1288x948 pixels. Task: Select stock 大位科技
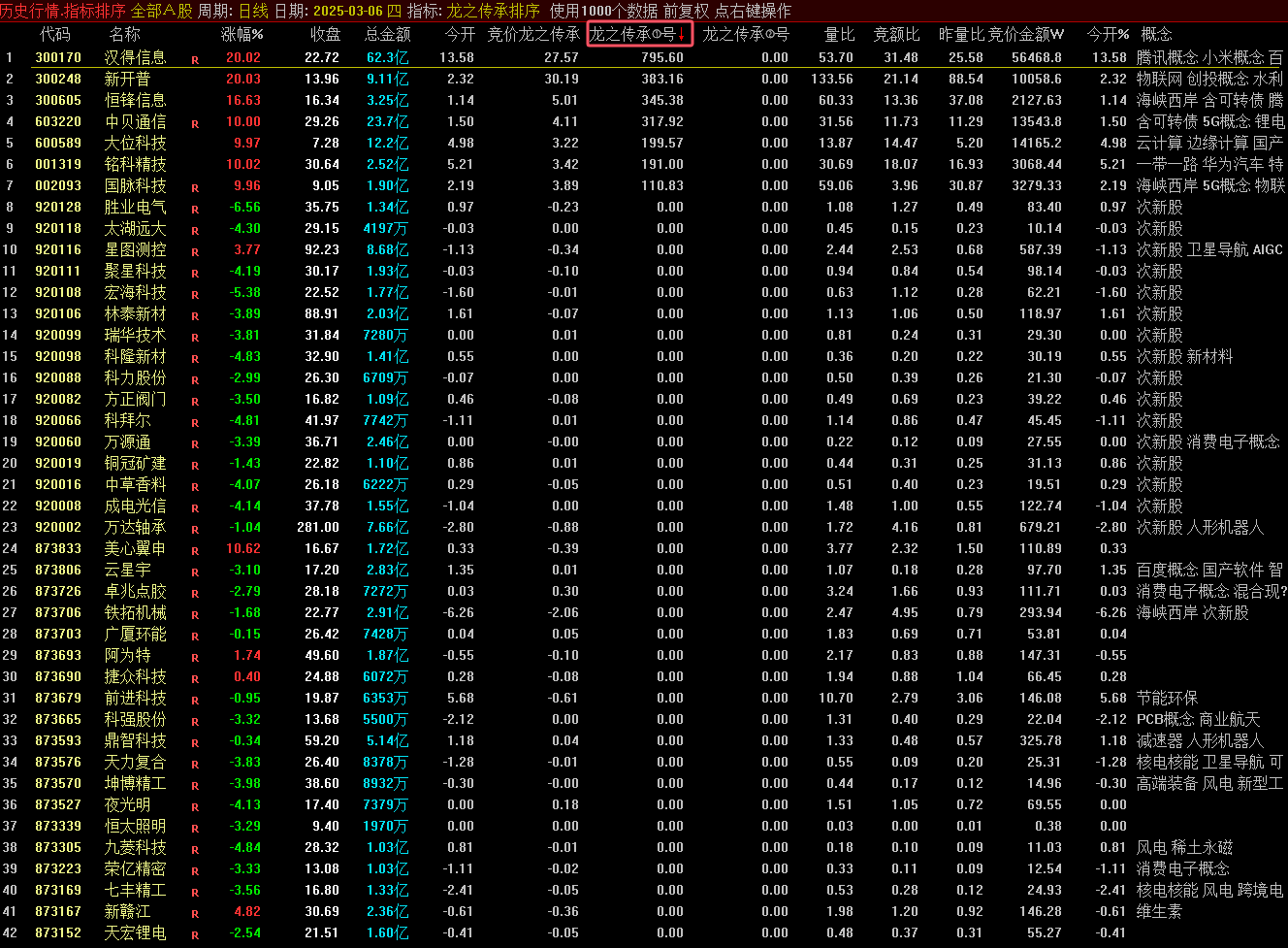point(135,143)
